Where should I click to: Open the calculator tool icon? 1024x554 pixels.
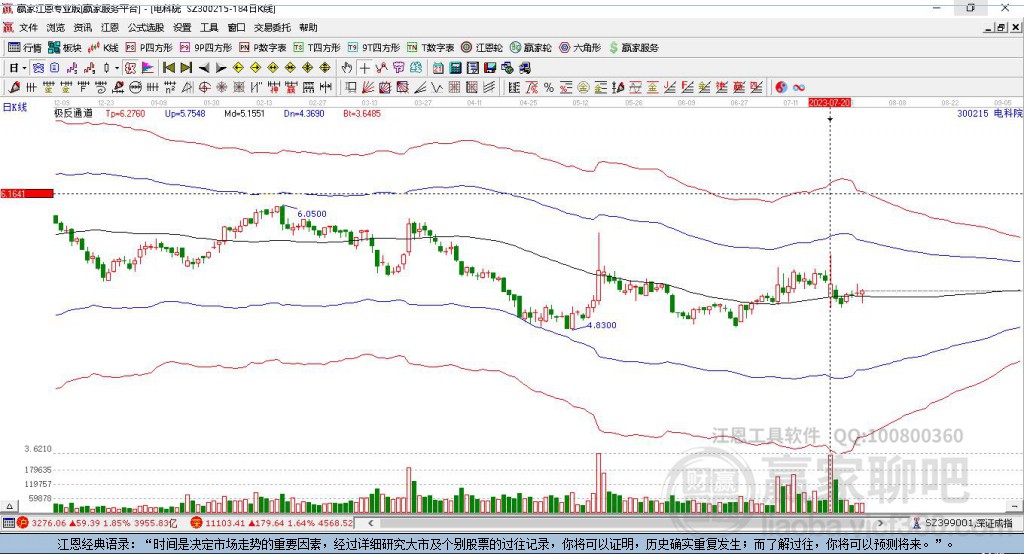coord(455,68)
